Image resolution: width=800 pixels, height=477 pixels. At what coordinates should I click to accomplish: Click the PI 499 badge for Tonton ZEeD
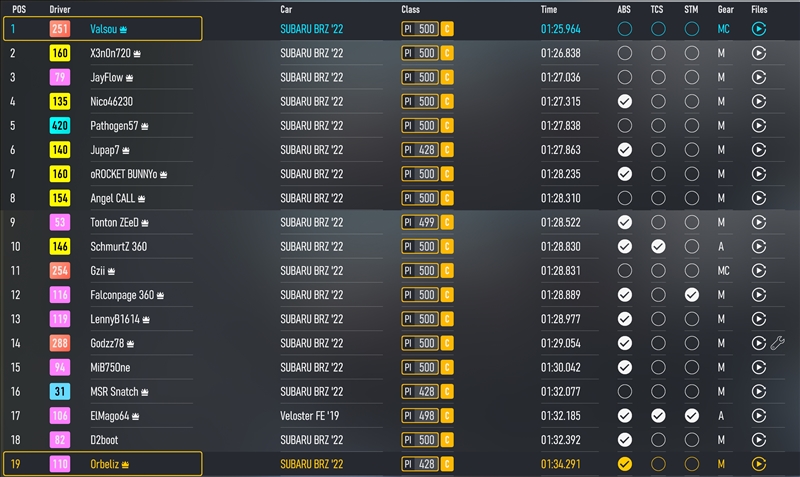[419, 222]
